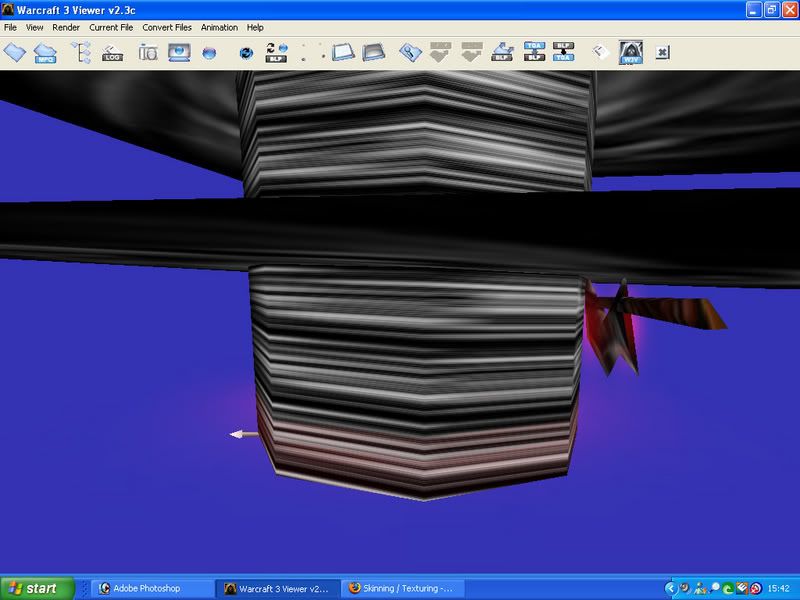Open the File menu

tap(10, 28)
